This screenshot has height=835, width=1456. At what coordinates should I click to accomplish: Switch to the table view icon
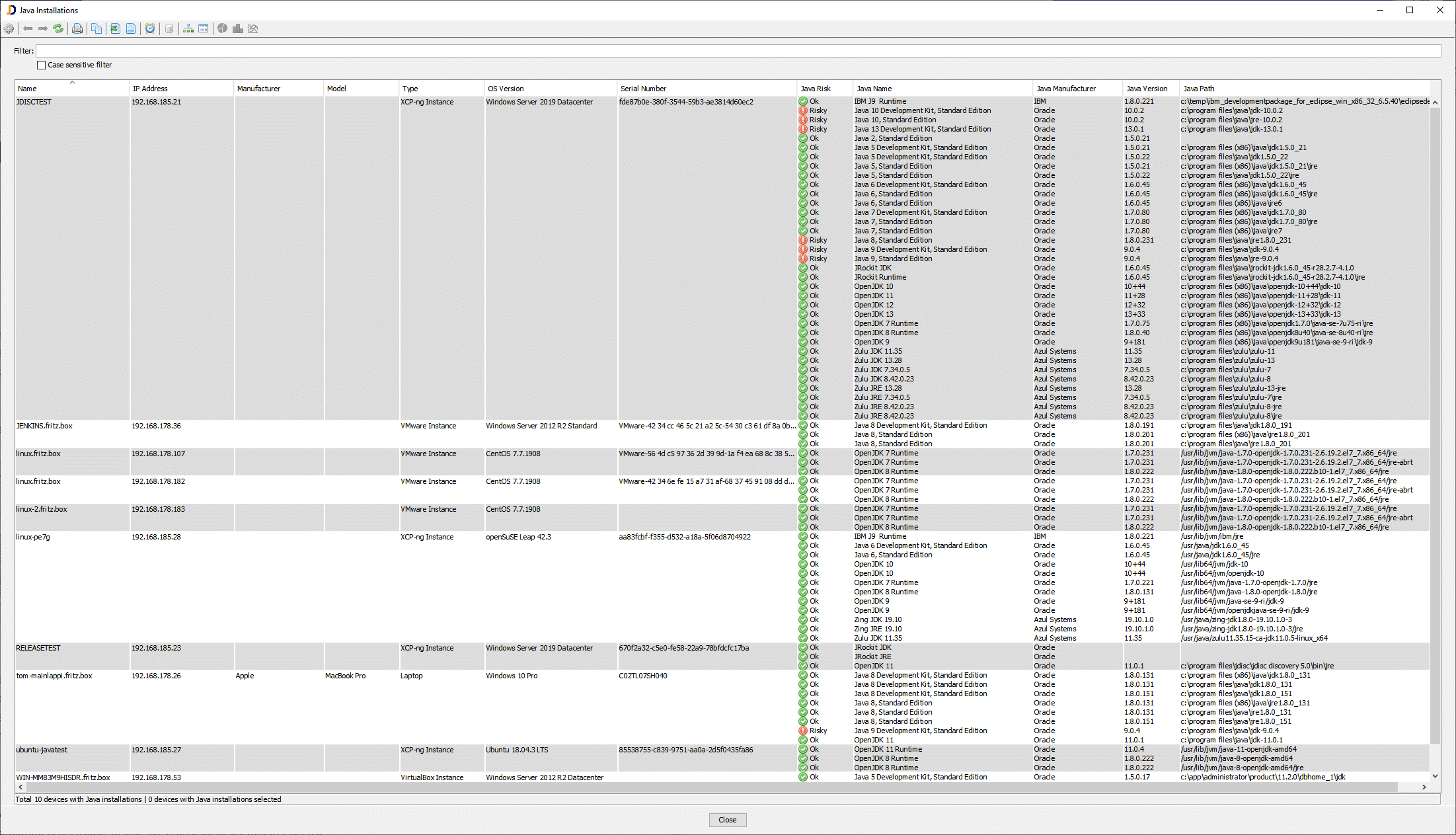click(203, 28)
